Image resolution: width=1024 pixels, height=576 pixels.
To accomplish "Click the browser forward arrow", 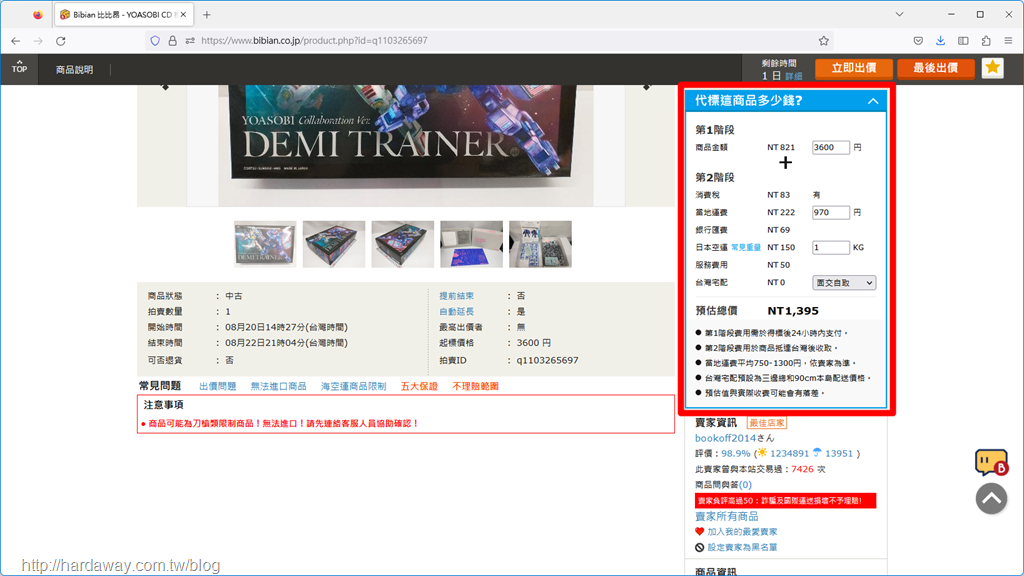I will click(x=38, y=40).
